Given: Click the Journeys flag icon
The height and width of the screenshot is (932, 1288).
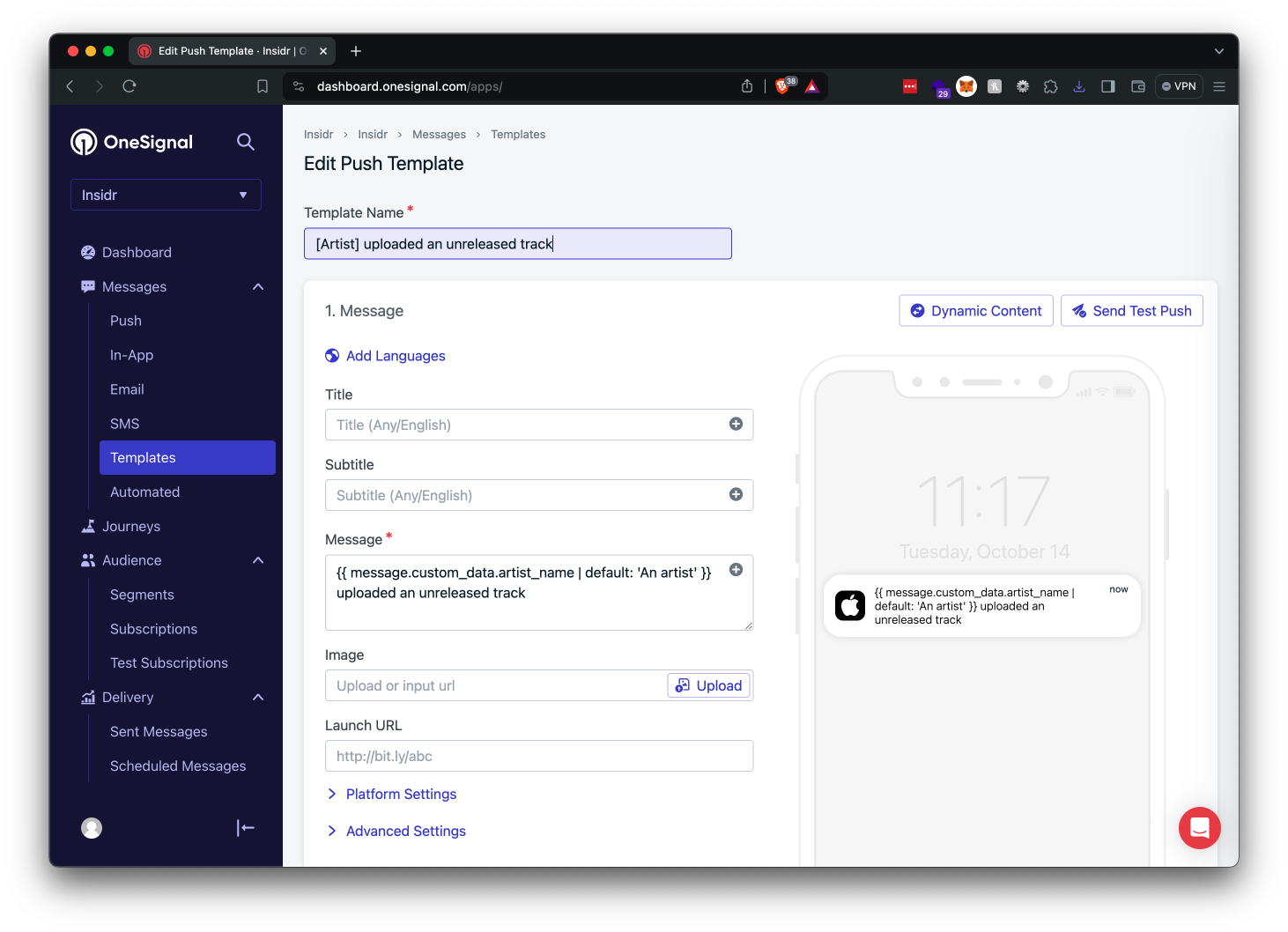Looking at the screenshot, I should coord(87,526).
